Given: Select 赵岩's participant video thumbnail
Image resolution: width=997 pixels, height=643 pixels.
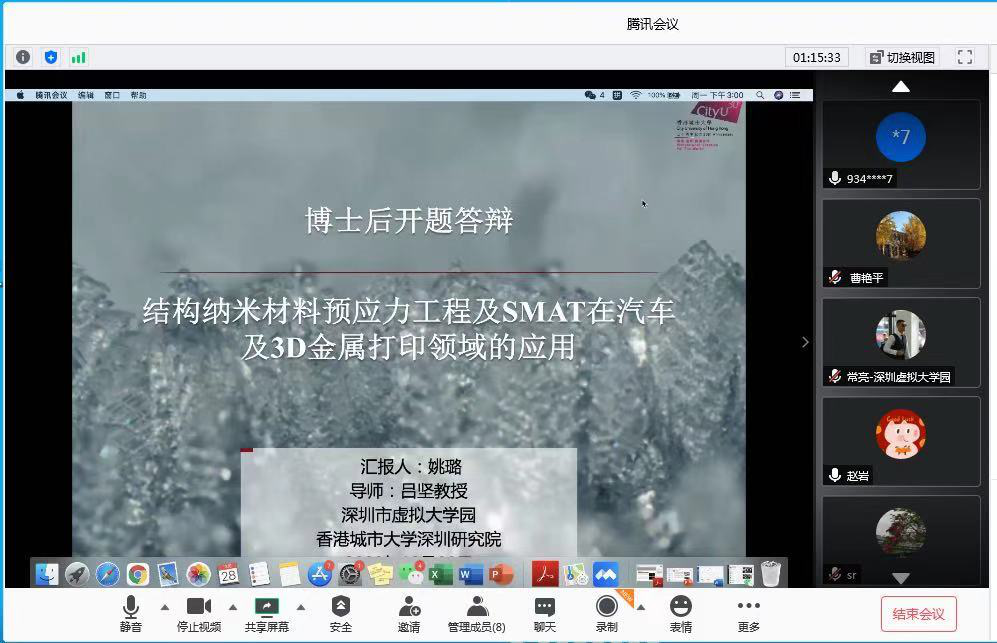Looking at the screenshot, I should pos(901,441).
